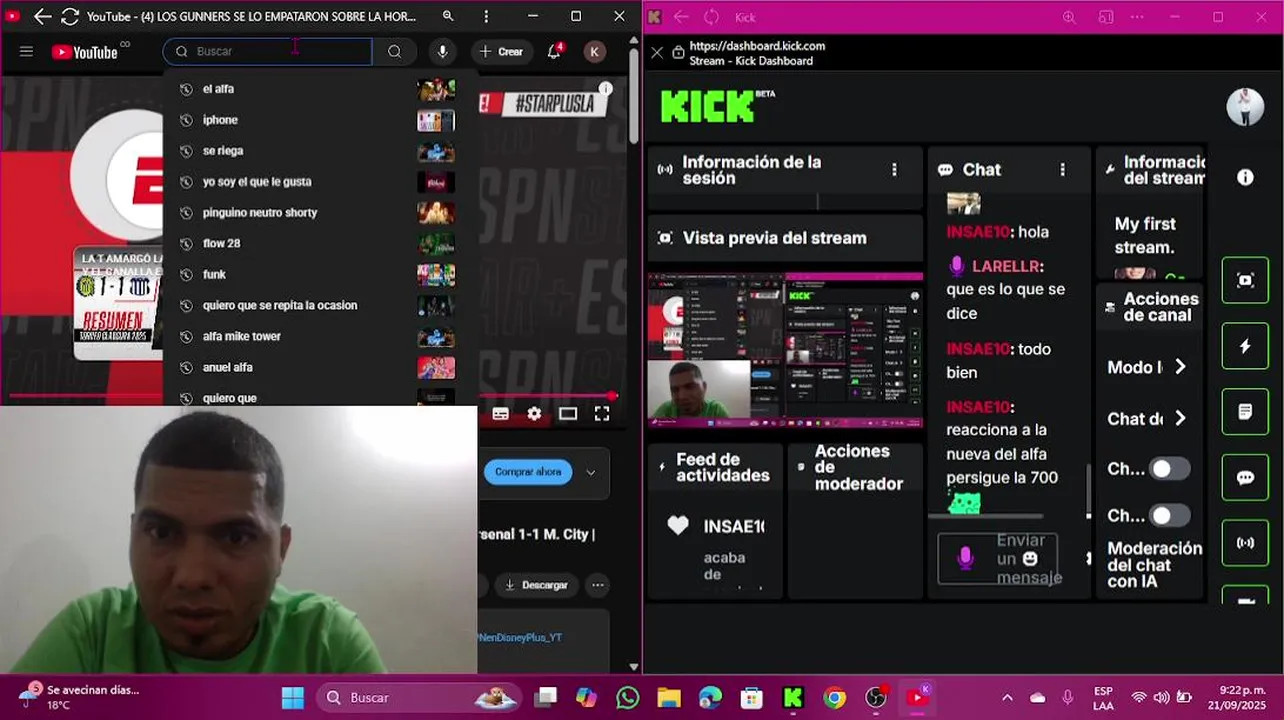Click the YouTube search magnifier button

(394, 52)
